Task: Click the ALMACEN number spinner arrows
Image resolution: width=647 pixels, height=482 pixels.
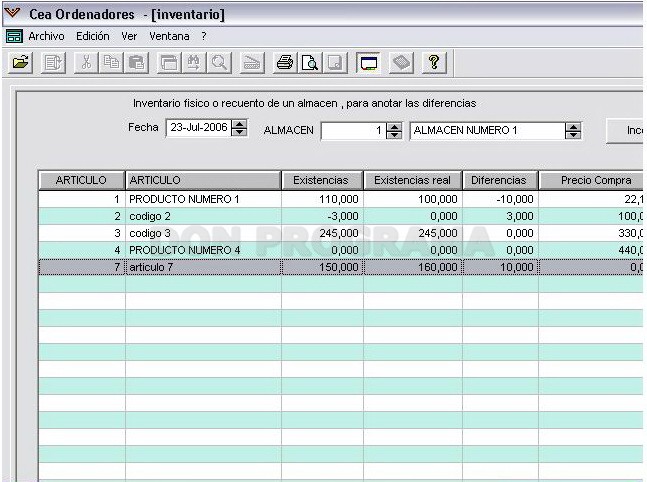Action: tap(394, 131)
